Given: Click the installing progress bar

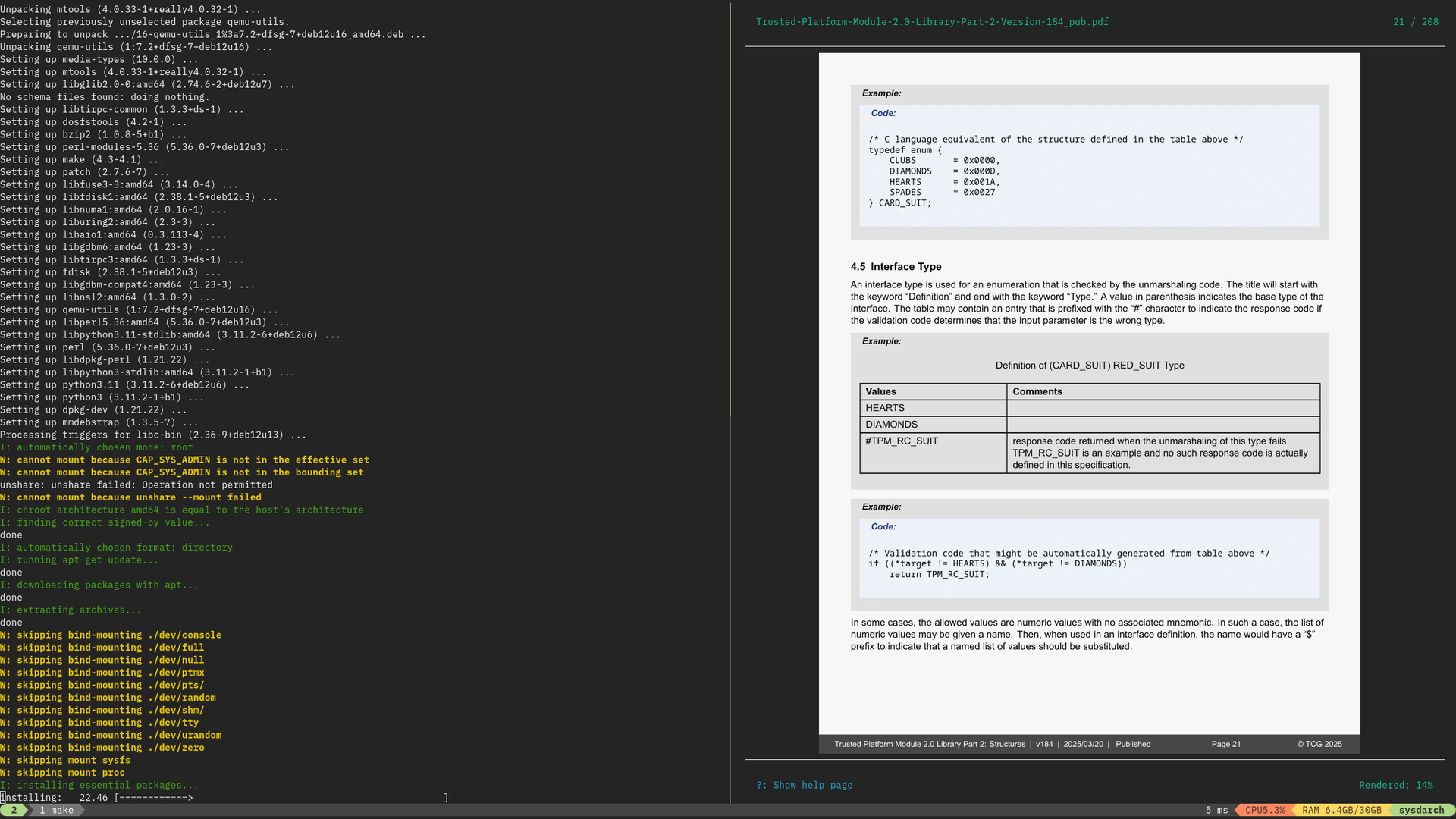Looking at the screenshot, I should tap(281, 798).
